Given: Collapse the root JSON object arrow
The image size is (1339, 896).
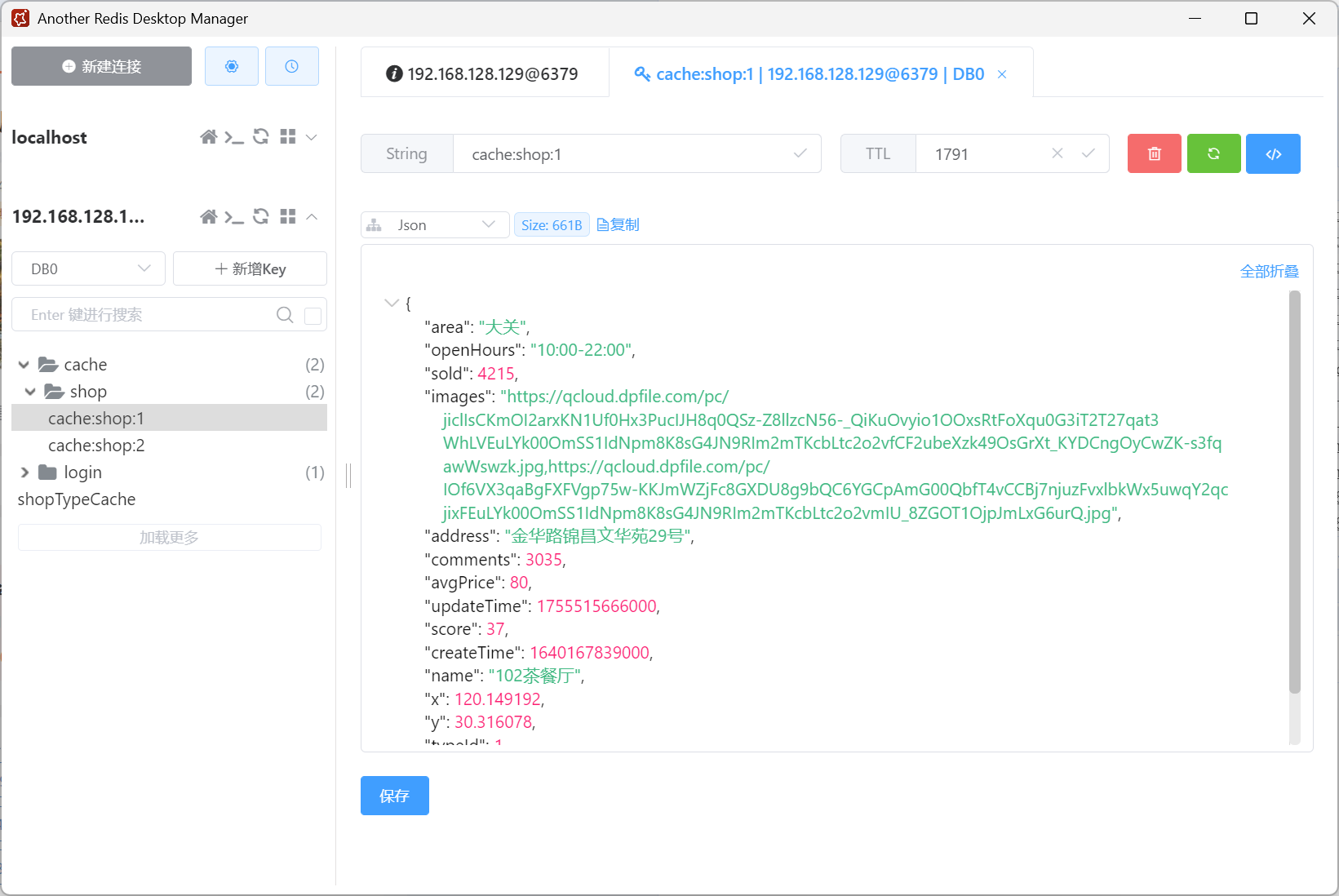Looking at the screenshot, I should [391, 303].
